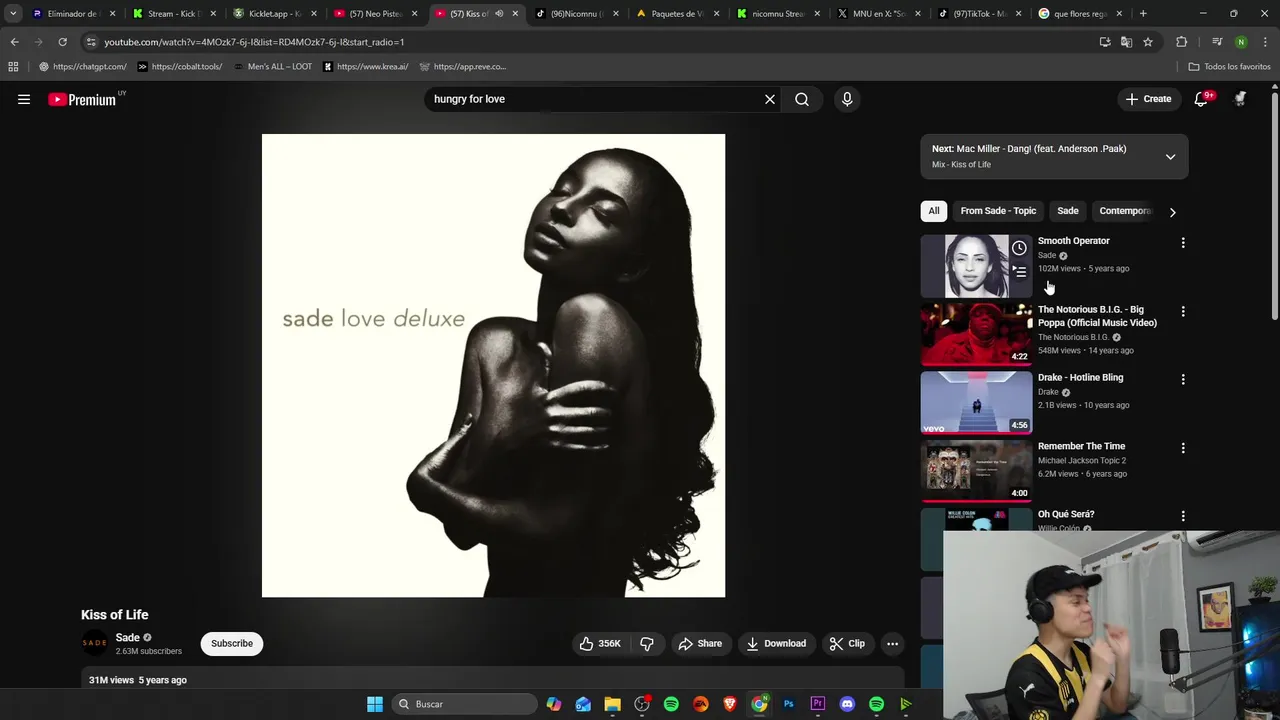Reload the page in Chrome
Screen dimensions: 1280x720
[x=62, y=42]
